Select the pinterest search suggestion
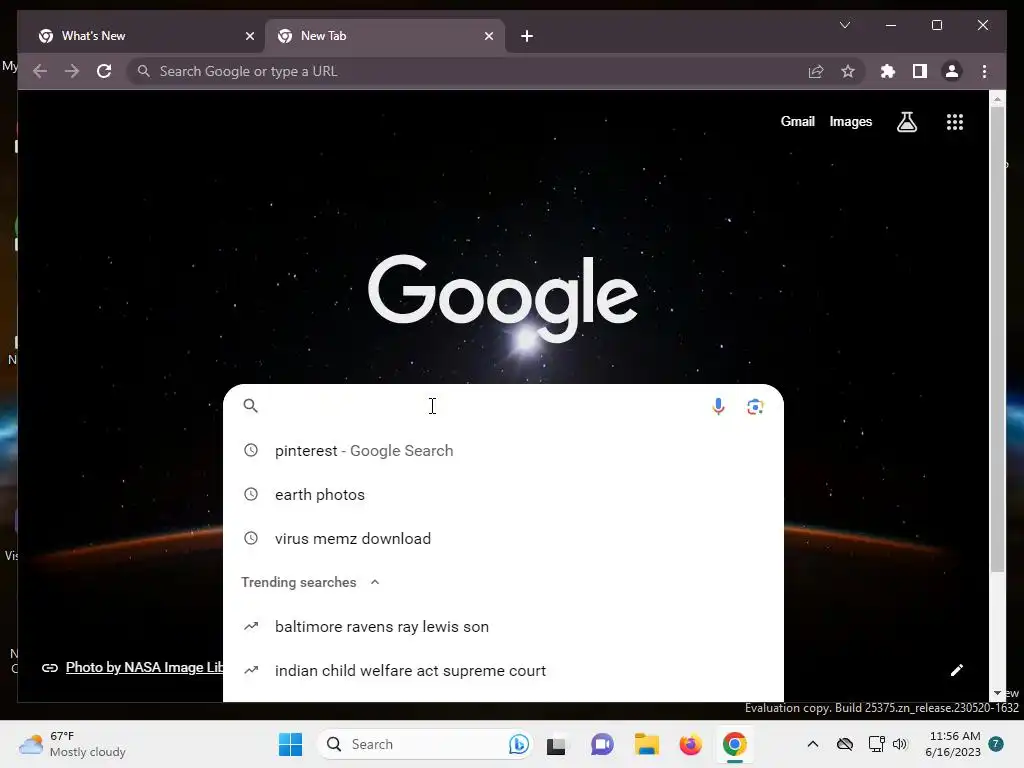 503,451
